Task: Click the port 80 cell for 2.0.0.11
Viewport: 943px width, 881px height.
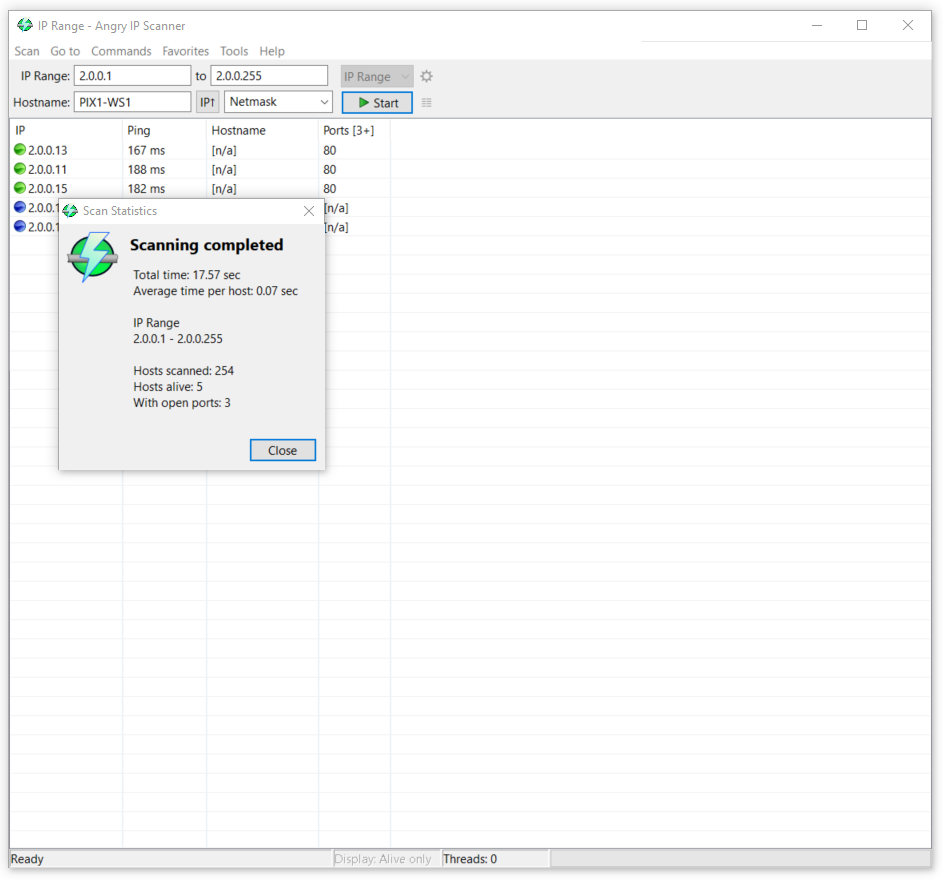Action: 330,170
